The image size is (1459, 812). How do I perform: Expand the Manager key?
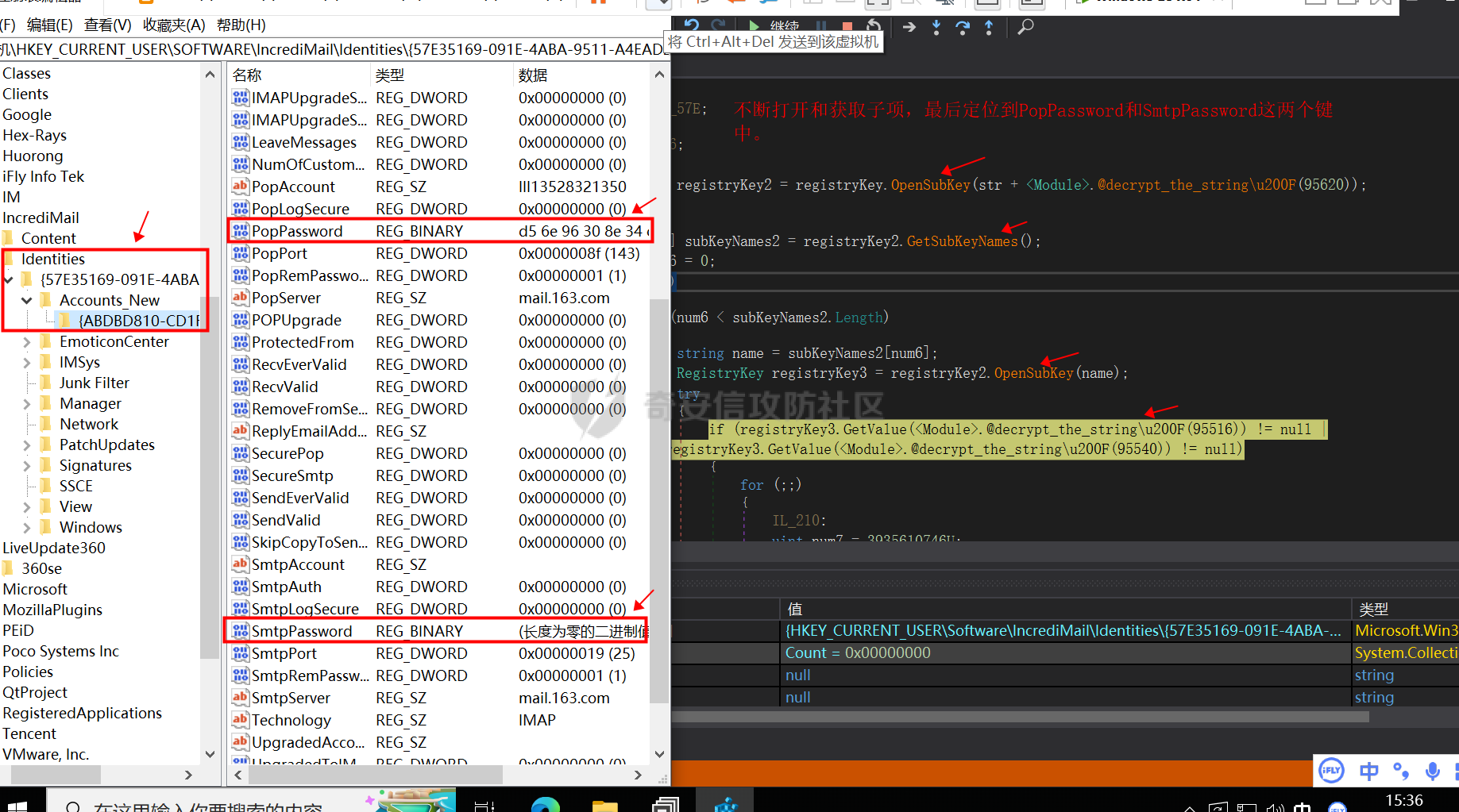(x=26, y=403)
